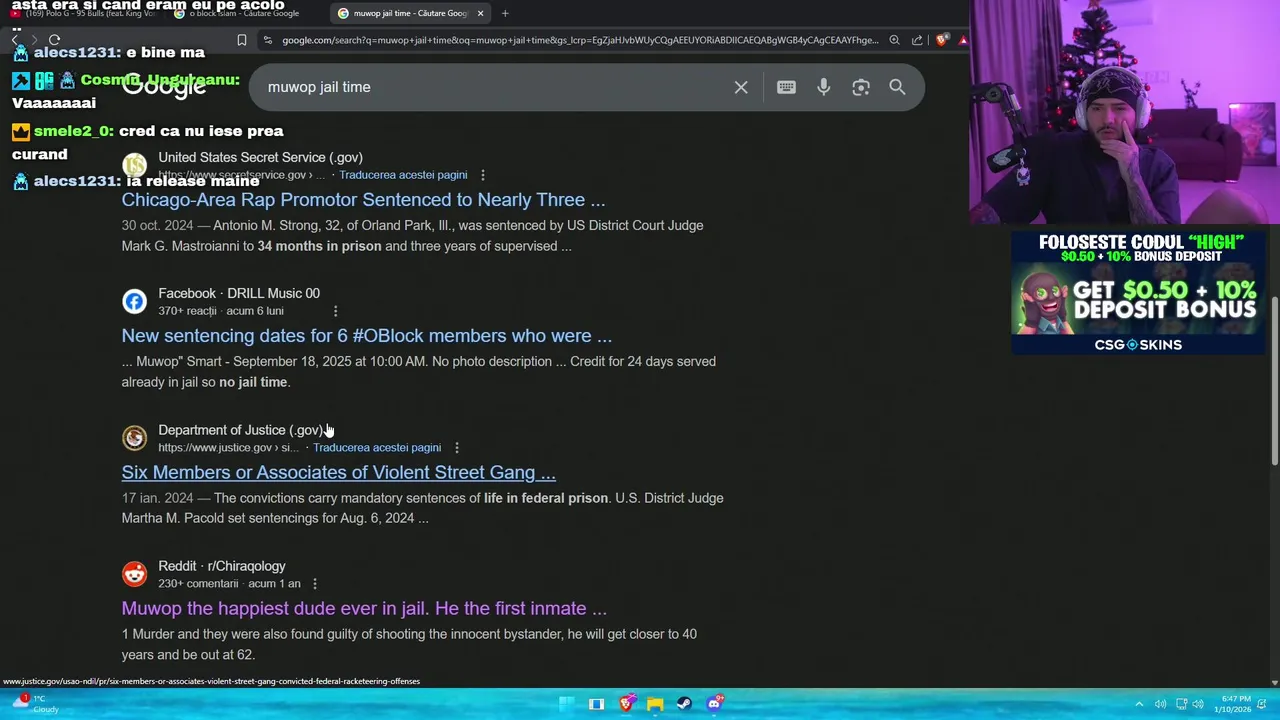Clear the search box with the X icon
The width and height of the screenshot is (1280, 720).
click(741, 87)
